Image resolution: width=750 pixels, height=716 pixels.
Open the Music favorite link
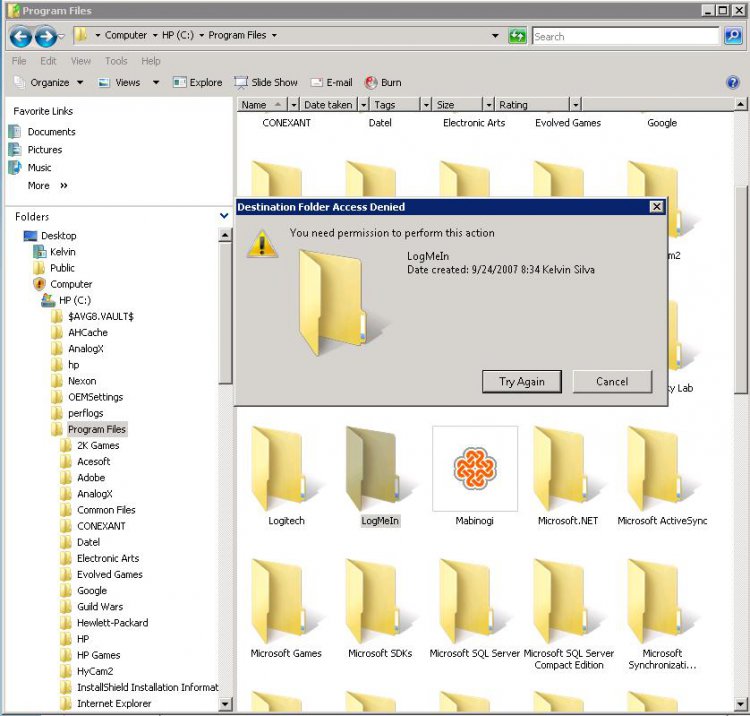pos(30,167)
